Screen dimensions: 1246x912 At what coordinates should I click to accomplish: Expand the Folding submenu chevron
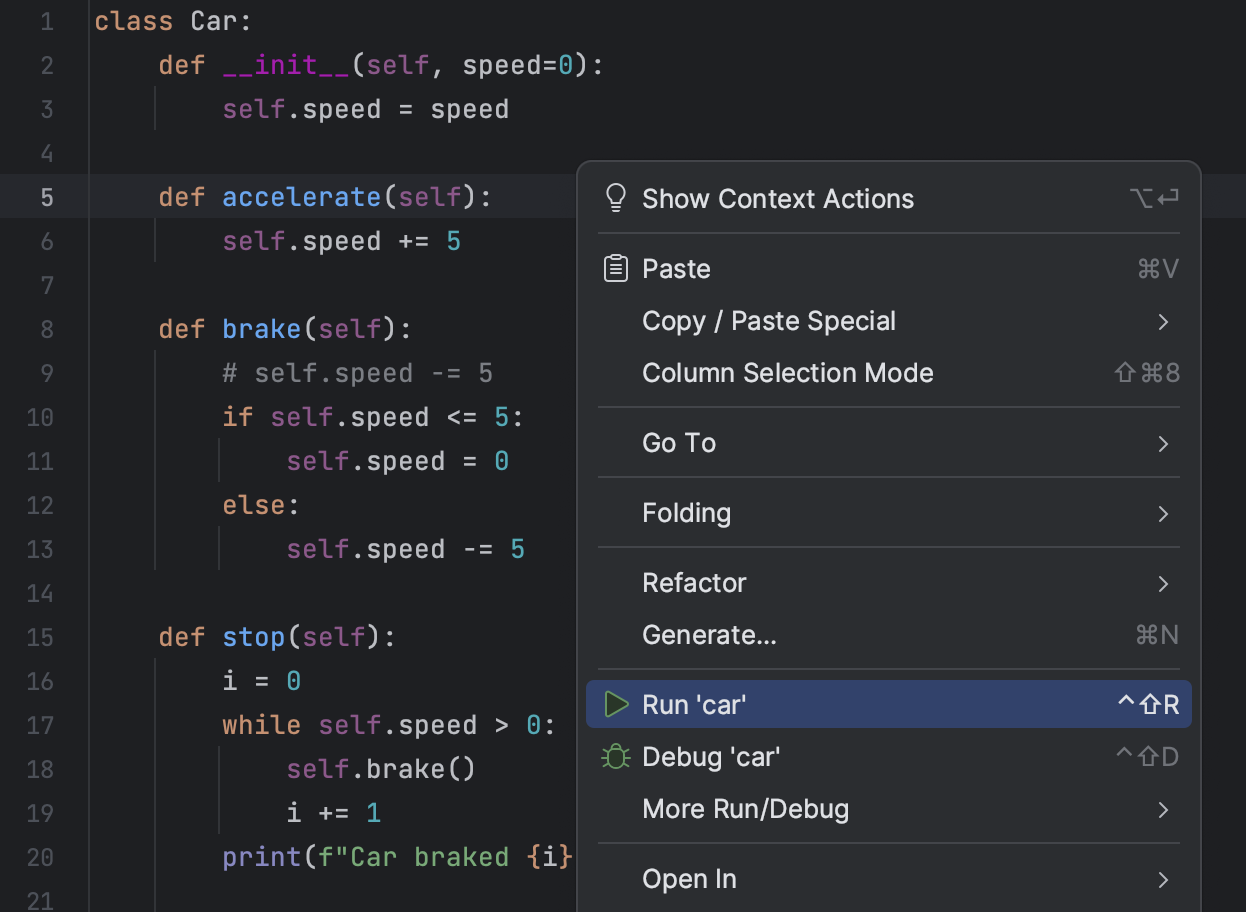[x=1163, y=514]
